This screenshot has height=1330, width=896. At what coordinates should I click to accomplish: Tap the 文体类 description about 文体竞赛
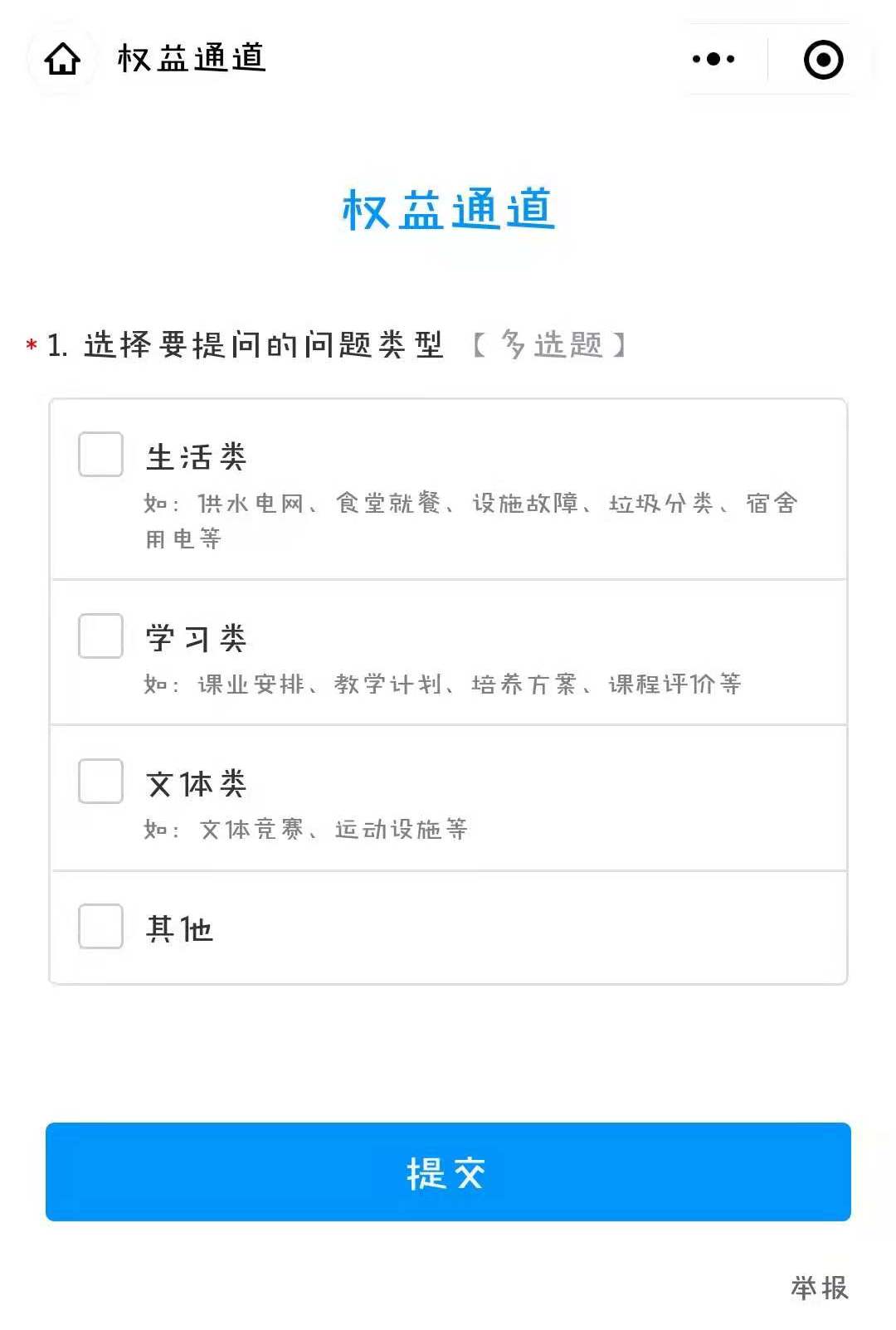point(306,830)
